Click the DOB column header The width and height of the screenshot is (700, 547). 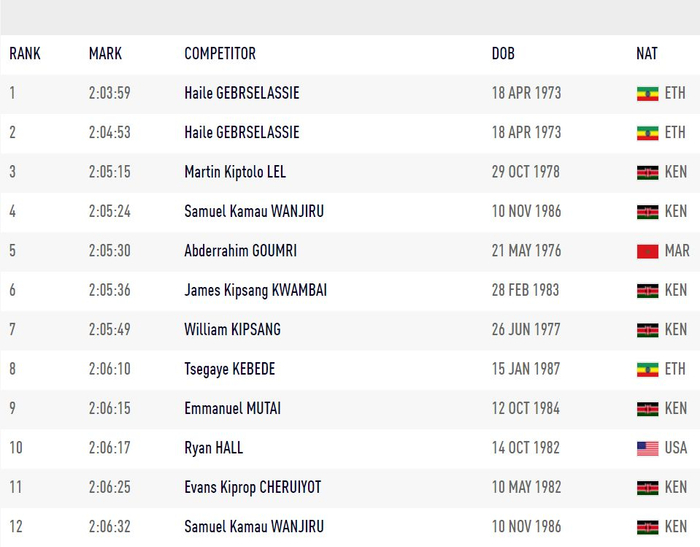[503, 54]
